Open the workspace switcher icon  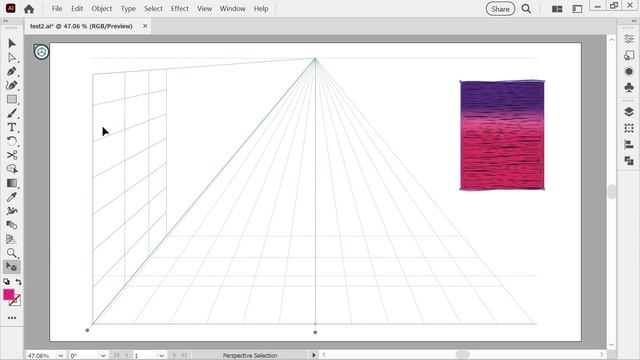pos(577,9)
